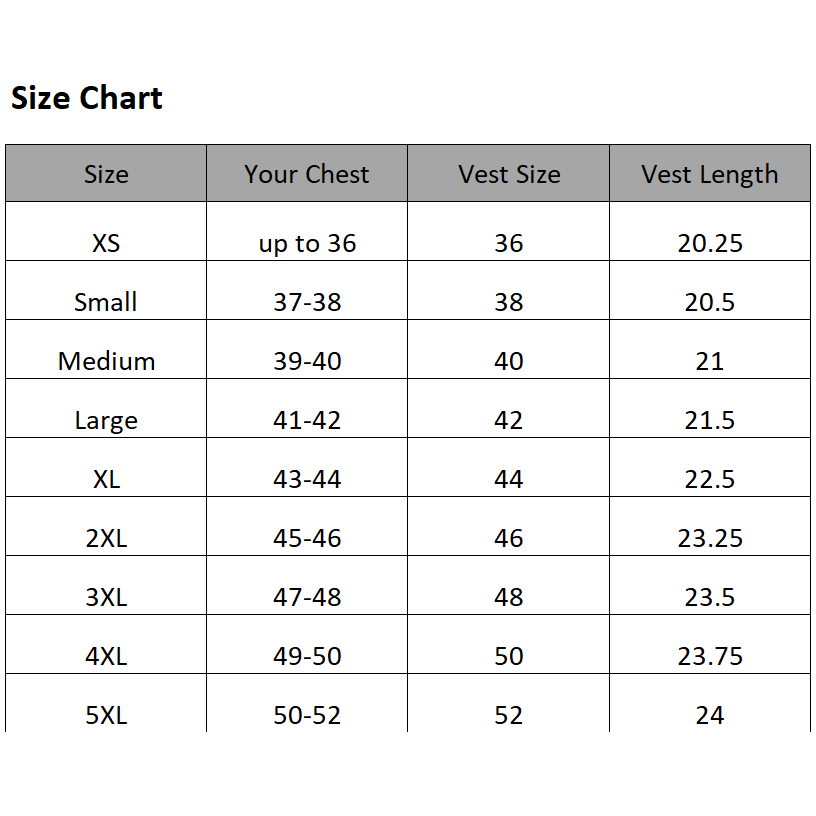This screenshot has height=816, width=816.
Task: Select the Size column header
Action: [106, 174]
